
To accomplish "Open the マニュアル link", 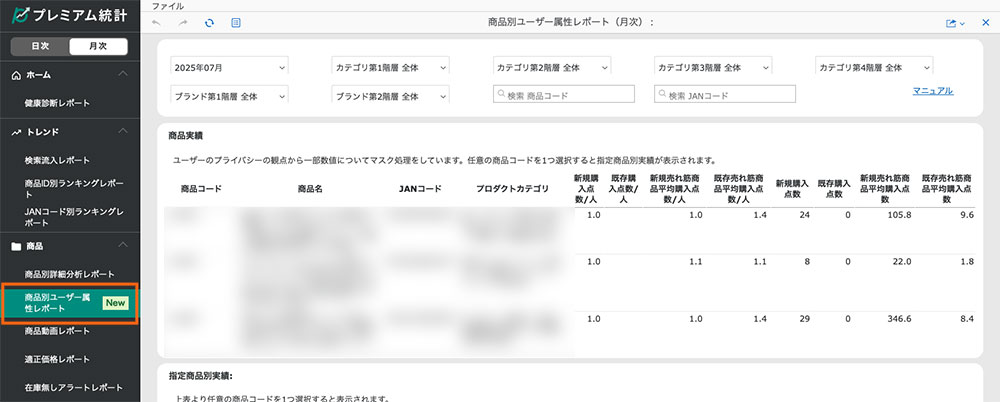I will pyautogui.click(x=933, y=91).
